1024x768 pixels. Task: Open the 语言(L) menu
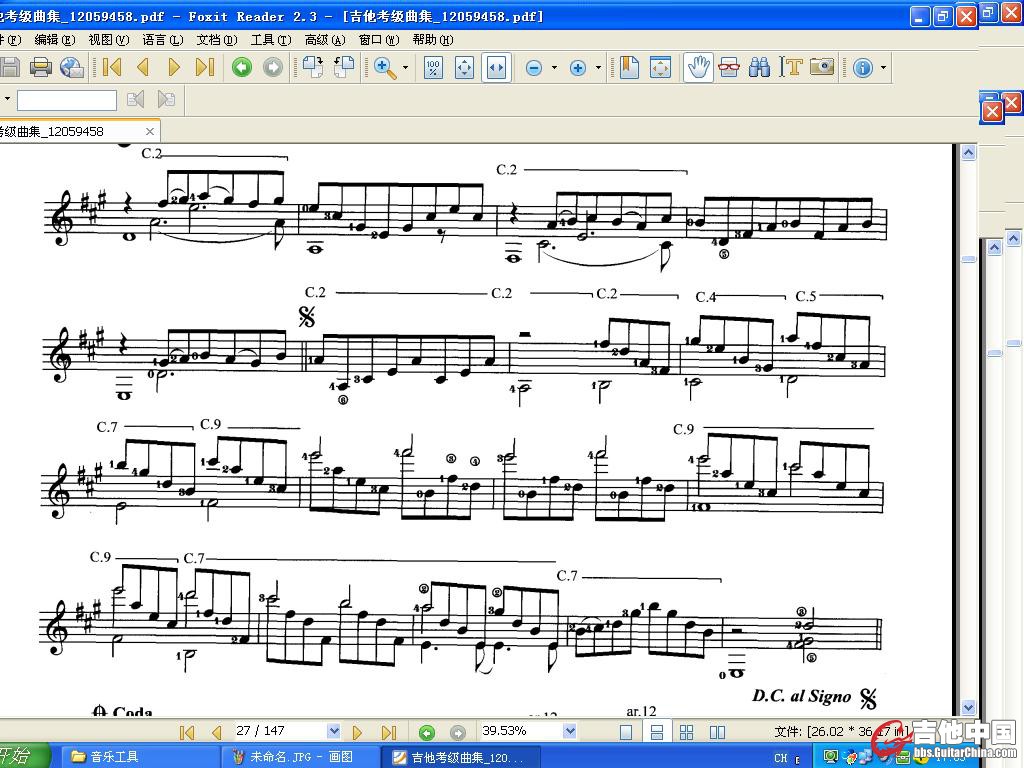click(163, 40)
